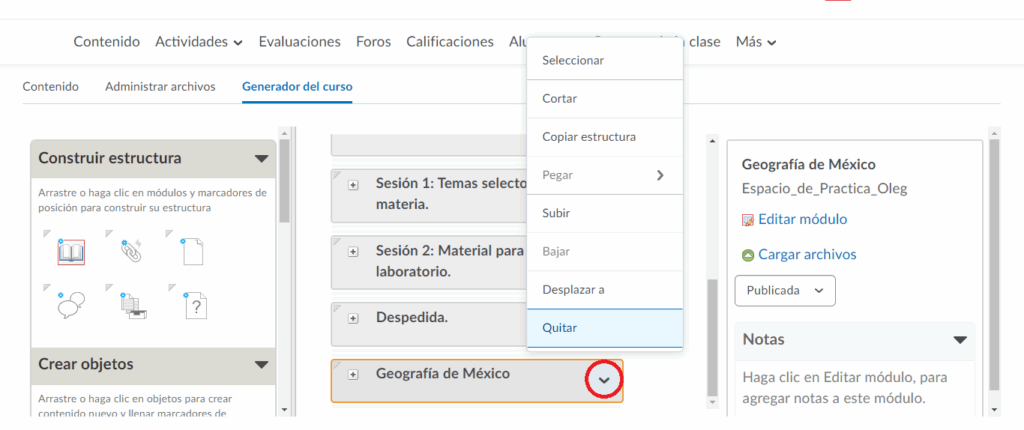1024x430 pixels.
Task: Expand the Despedida module plus box
Action: point(353,318)
